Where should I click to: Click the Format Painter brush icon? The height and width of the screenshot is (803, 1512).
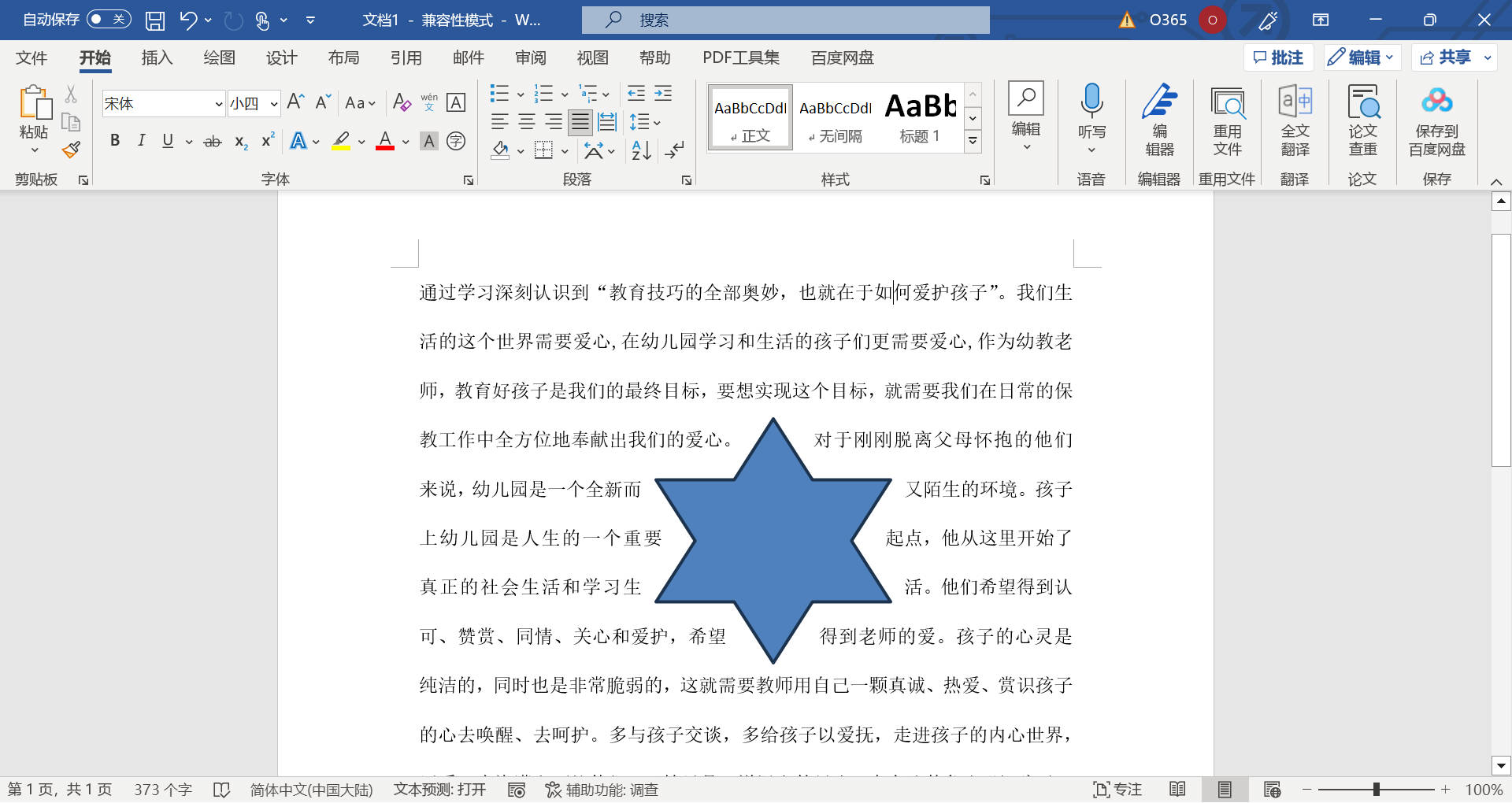tap(71, 150)
